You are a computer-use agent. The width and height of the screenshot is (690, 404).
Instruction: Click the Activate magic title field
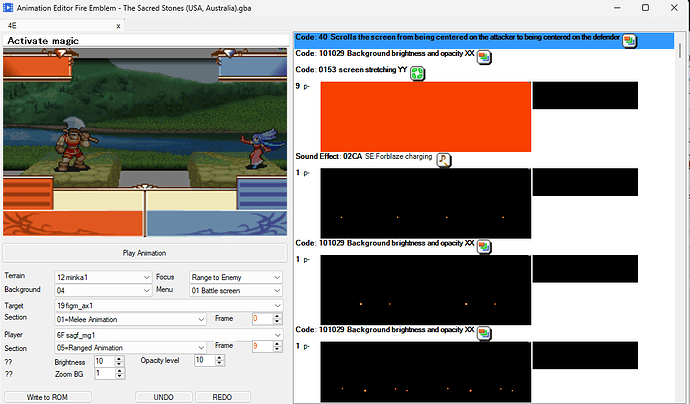146,41
